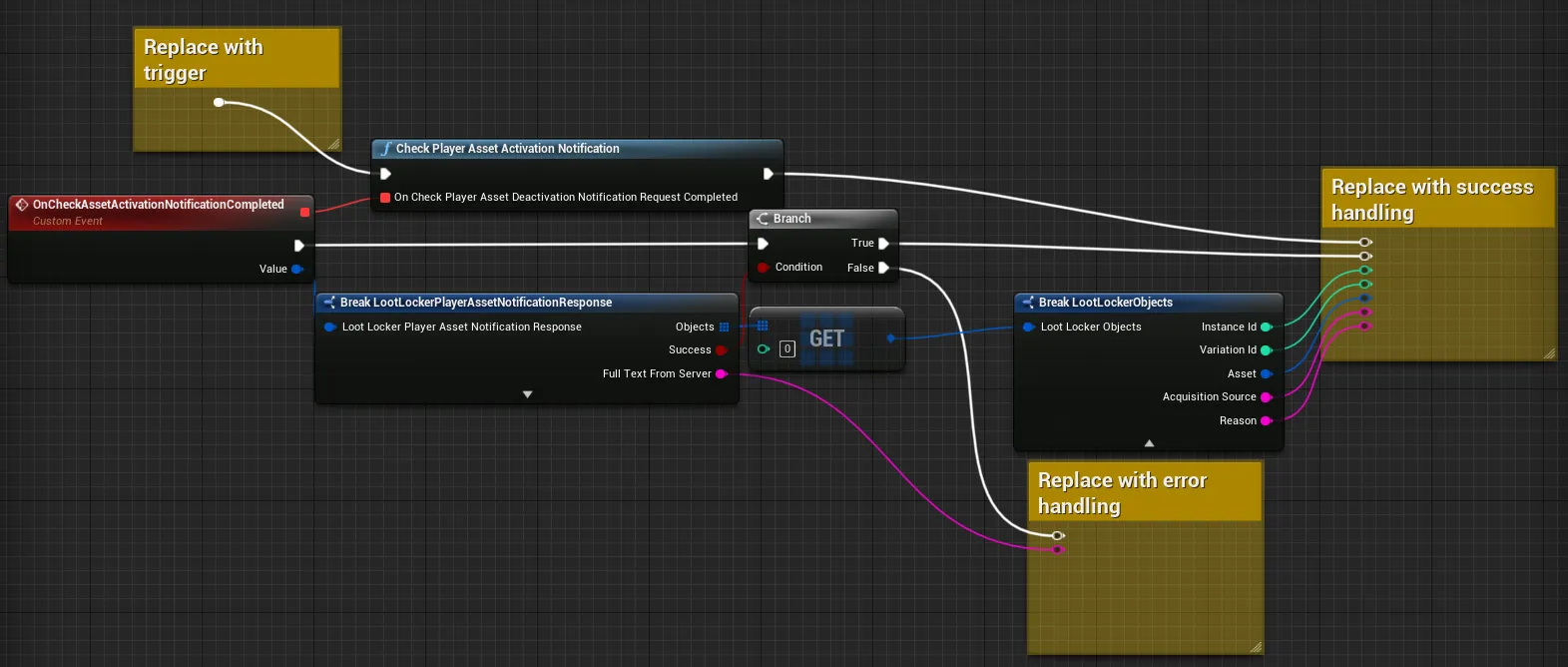The image size is (1568, 667).
Task: Click the Branch Condition input pin
Action: [x=763, y=268]
